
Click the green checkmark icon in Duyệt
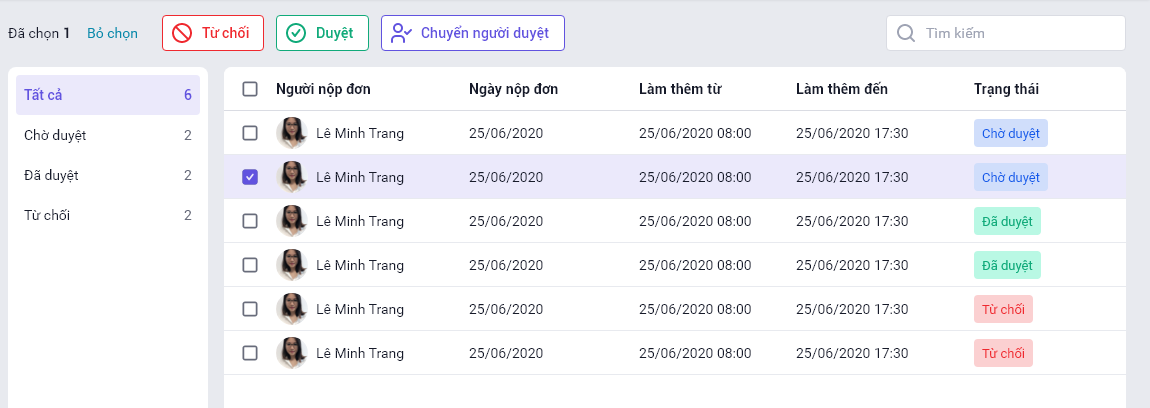[x=296, y=33]
